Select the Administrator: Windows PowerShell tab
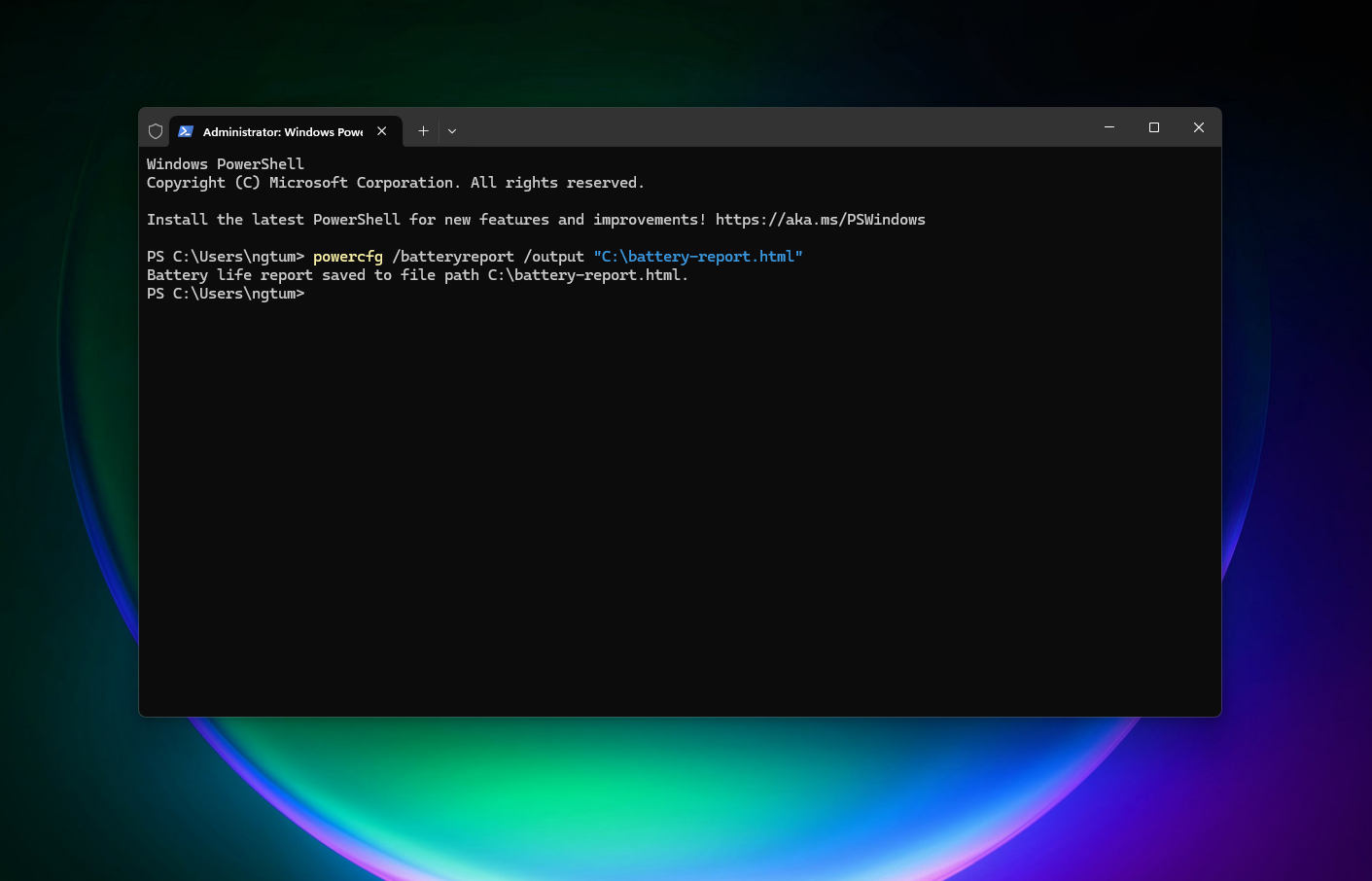The width and height of the screenshot is (1372, 881). pos(284,131)
